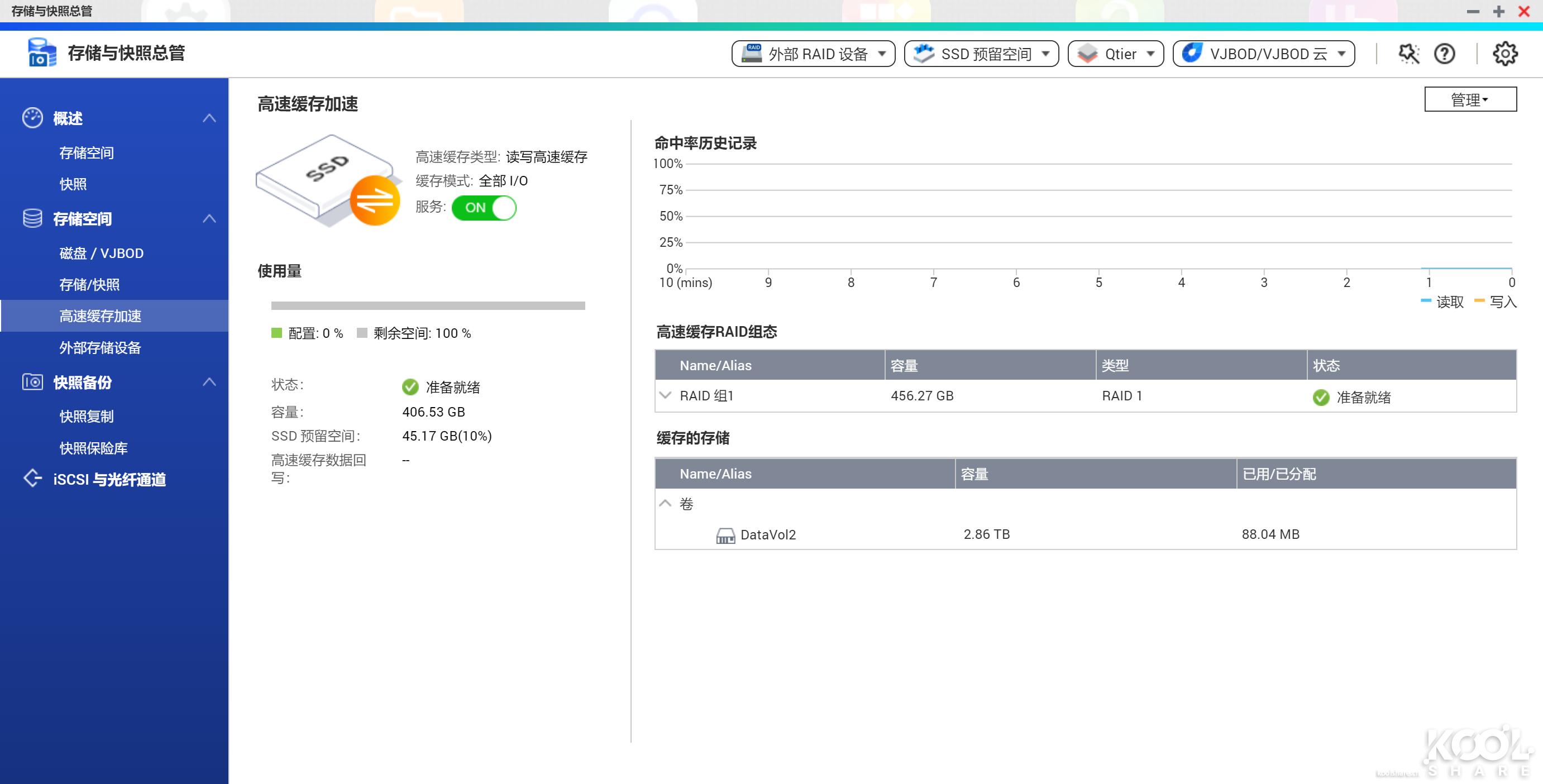Screen dimensions: 1543x784
Task: Open 磁盘 / VJBOD page
Action: (x=101, y=253)
